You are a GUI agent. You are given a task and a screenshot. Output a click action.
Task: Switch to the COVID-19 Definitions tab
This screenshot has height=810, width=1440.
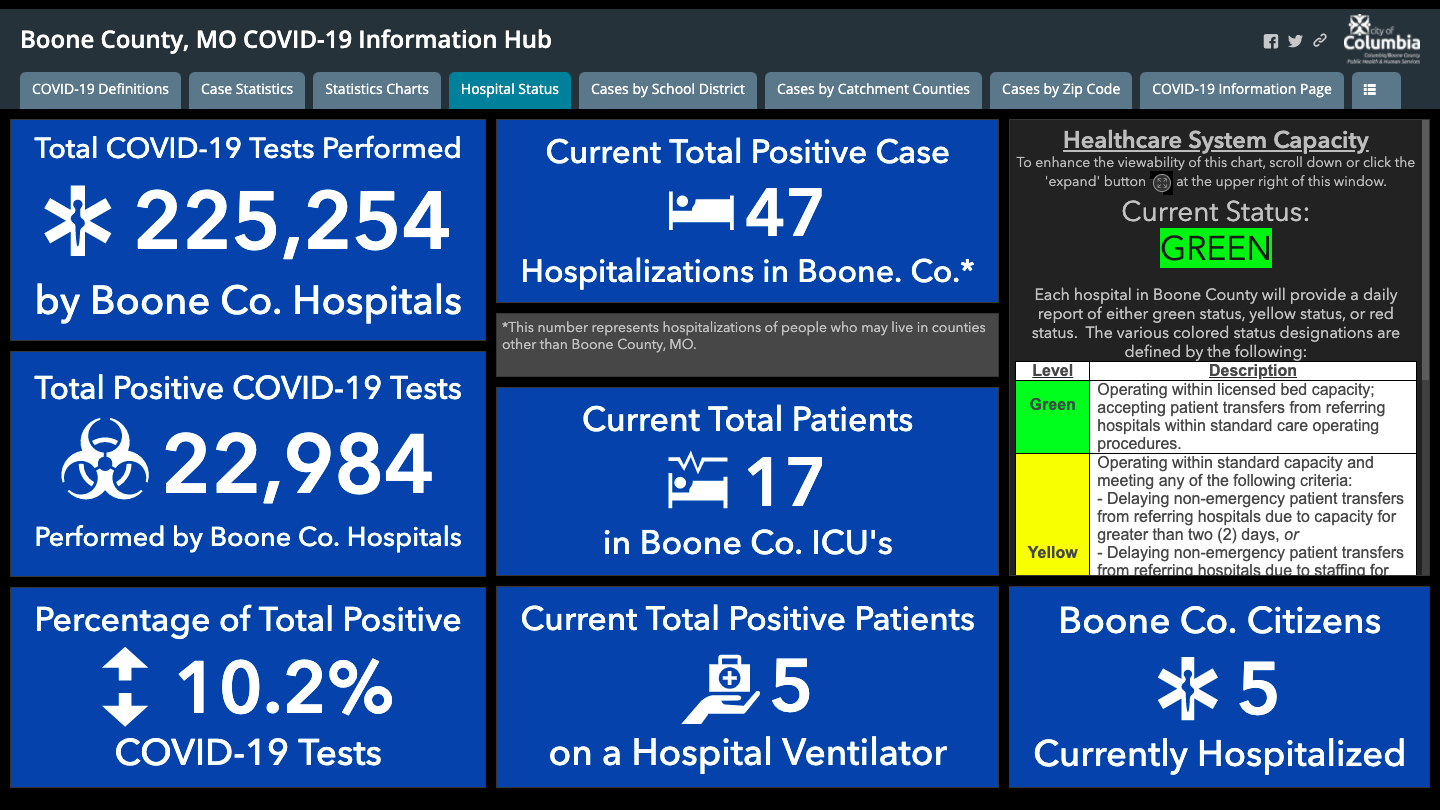(x=100, y=90)
